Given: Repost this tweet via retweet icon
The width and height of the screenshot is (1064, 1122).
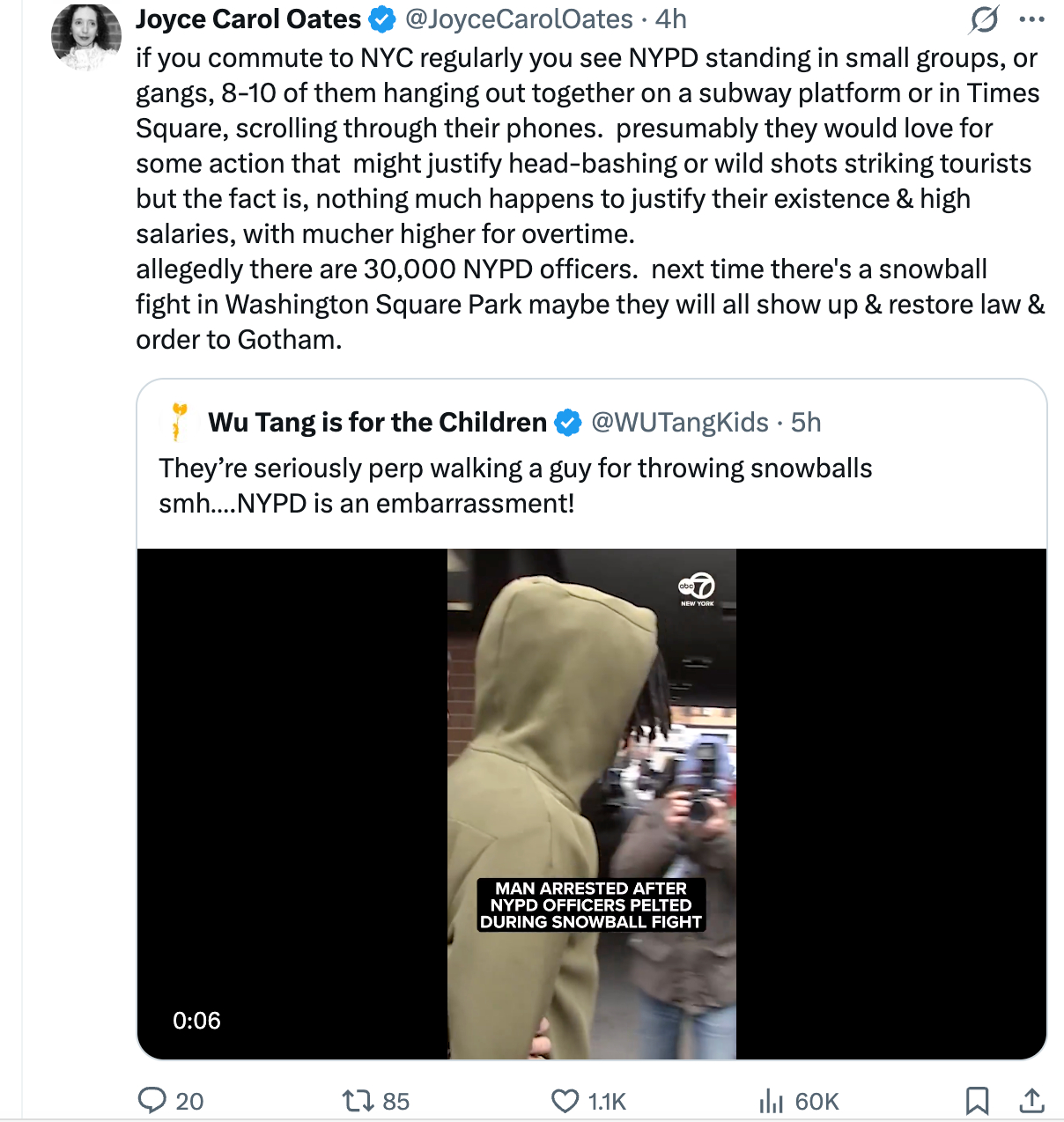Looking at the screenshot, I should (x=358, y=1100).
